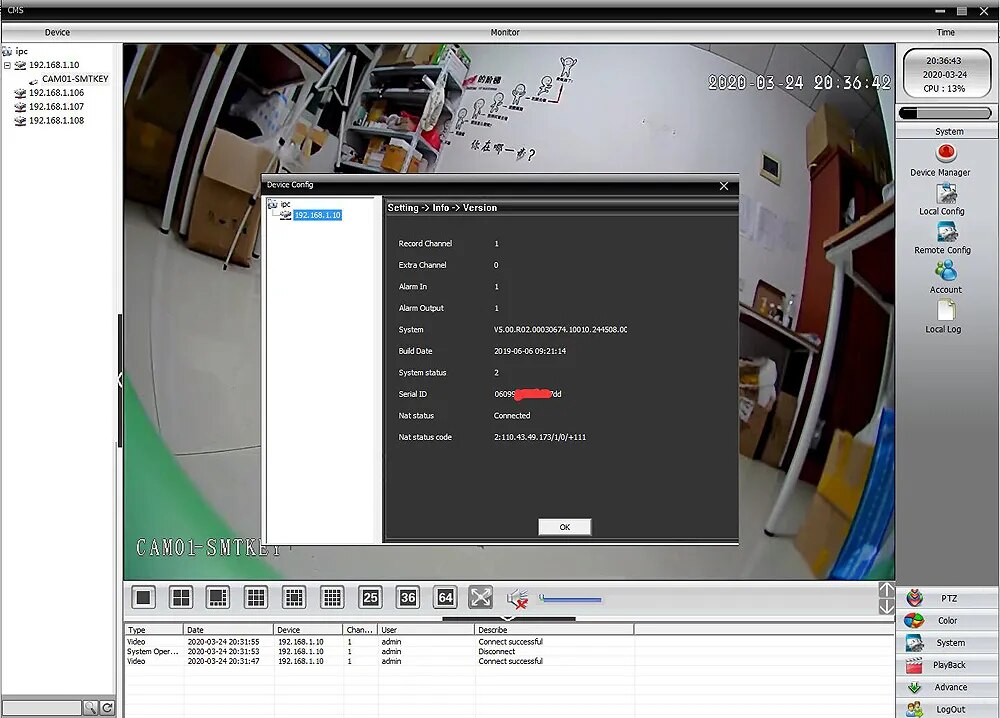Switch to 25-channel view layout
The width and height of the screenshot is (1000, 718).
point(370,597)
